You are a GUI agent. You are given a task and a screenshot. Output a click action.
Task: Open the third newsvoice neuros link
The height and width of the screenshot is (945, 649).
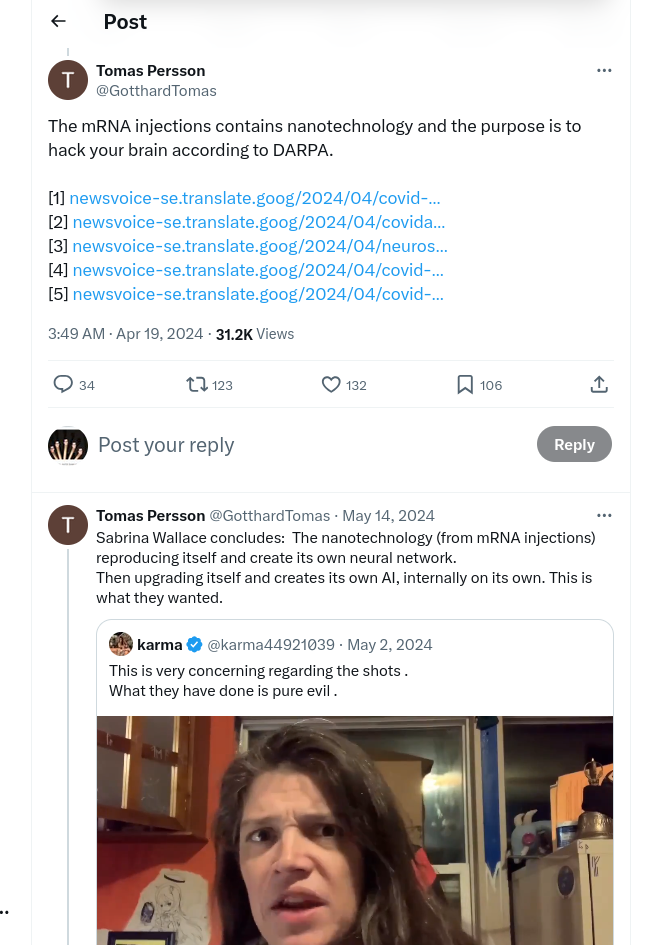[260, 246]
